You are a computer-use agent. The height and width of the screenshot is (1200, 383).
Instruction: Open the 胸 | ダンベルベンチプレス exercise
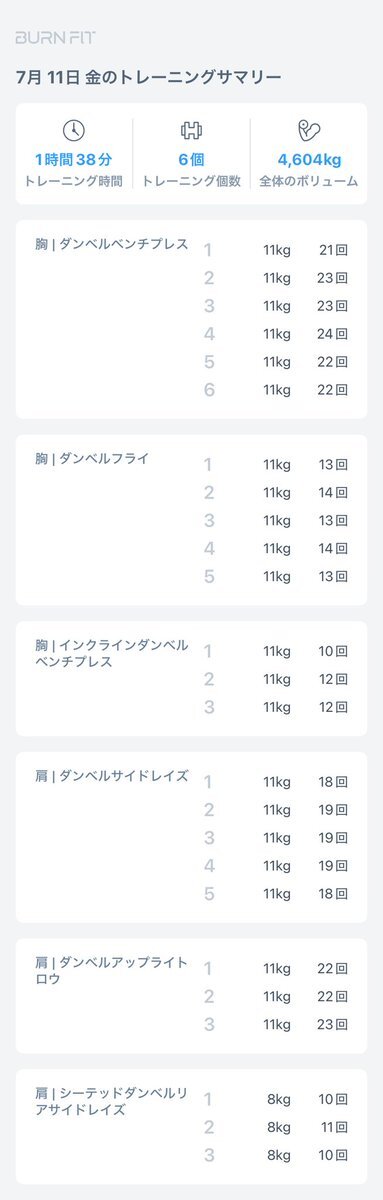pos(111,244)
